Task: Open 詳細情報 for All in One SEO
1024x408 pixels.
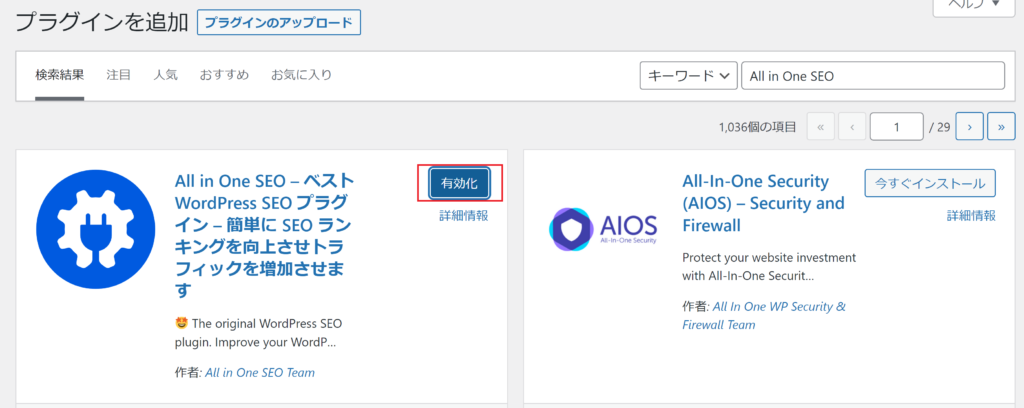Action: point(464,216)
